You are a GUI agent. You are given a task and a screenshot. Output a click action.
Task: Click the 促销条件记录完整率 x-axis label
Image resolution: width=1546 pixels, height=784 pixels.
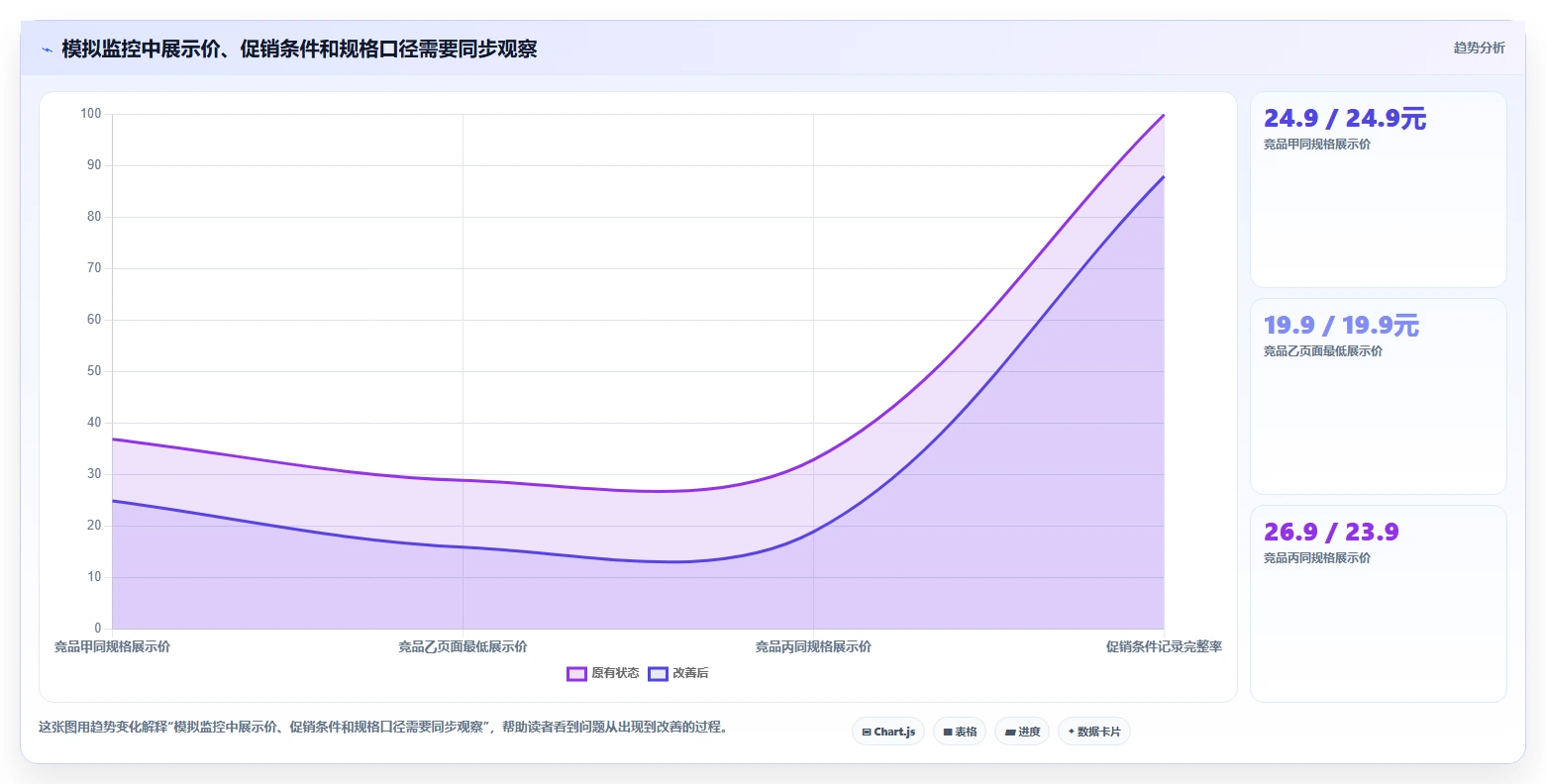[x=1164, y=646]
